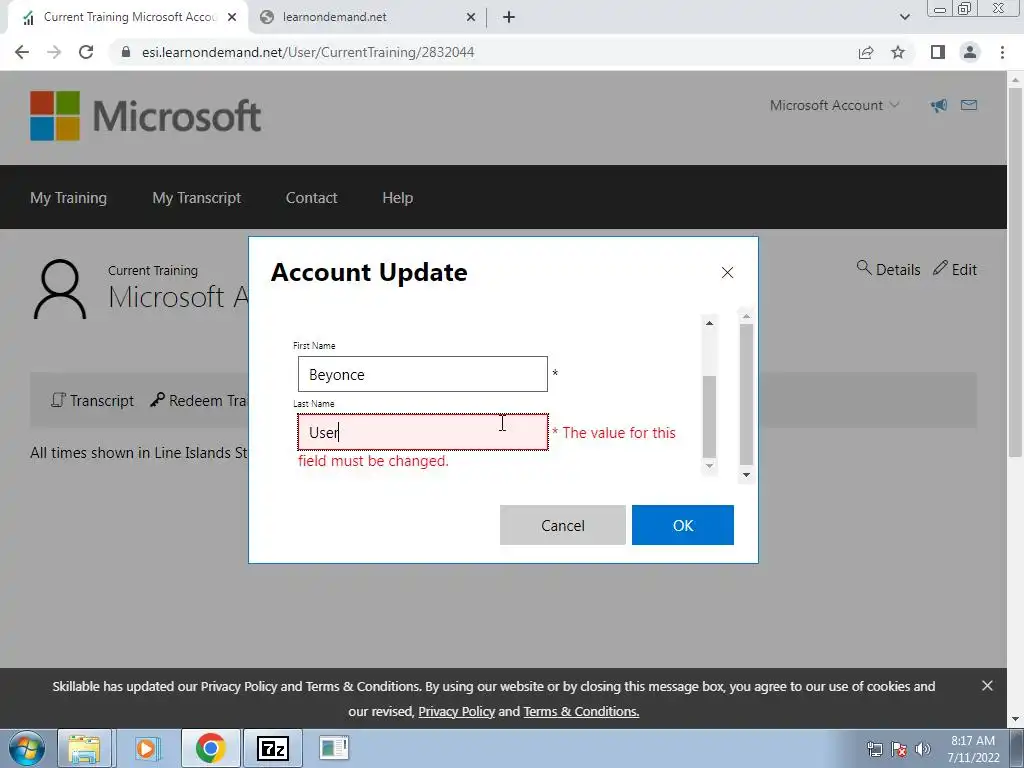Click the document app taskbar icon
1024x768 pixels.
click(x=334, y=748)
